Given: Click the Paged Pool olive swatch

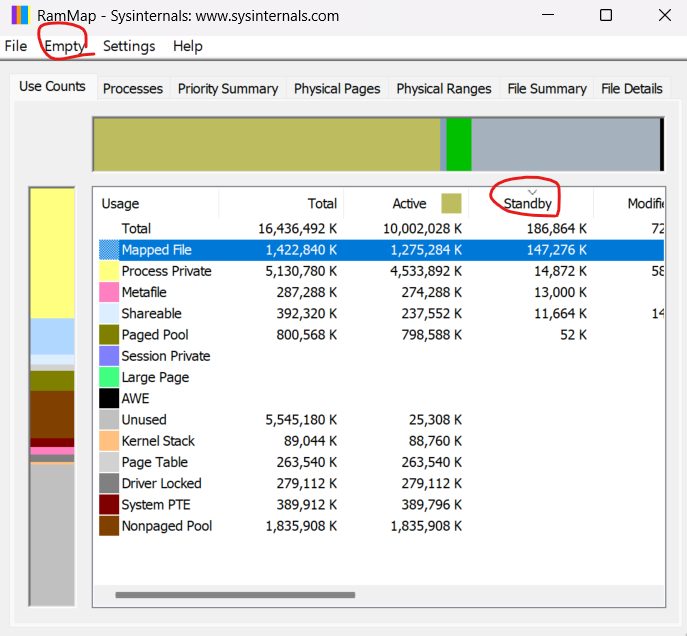Looking at the screenshot, I should 109,335.
